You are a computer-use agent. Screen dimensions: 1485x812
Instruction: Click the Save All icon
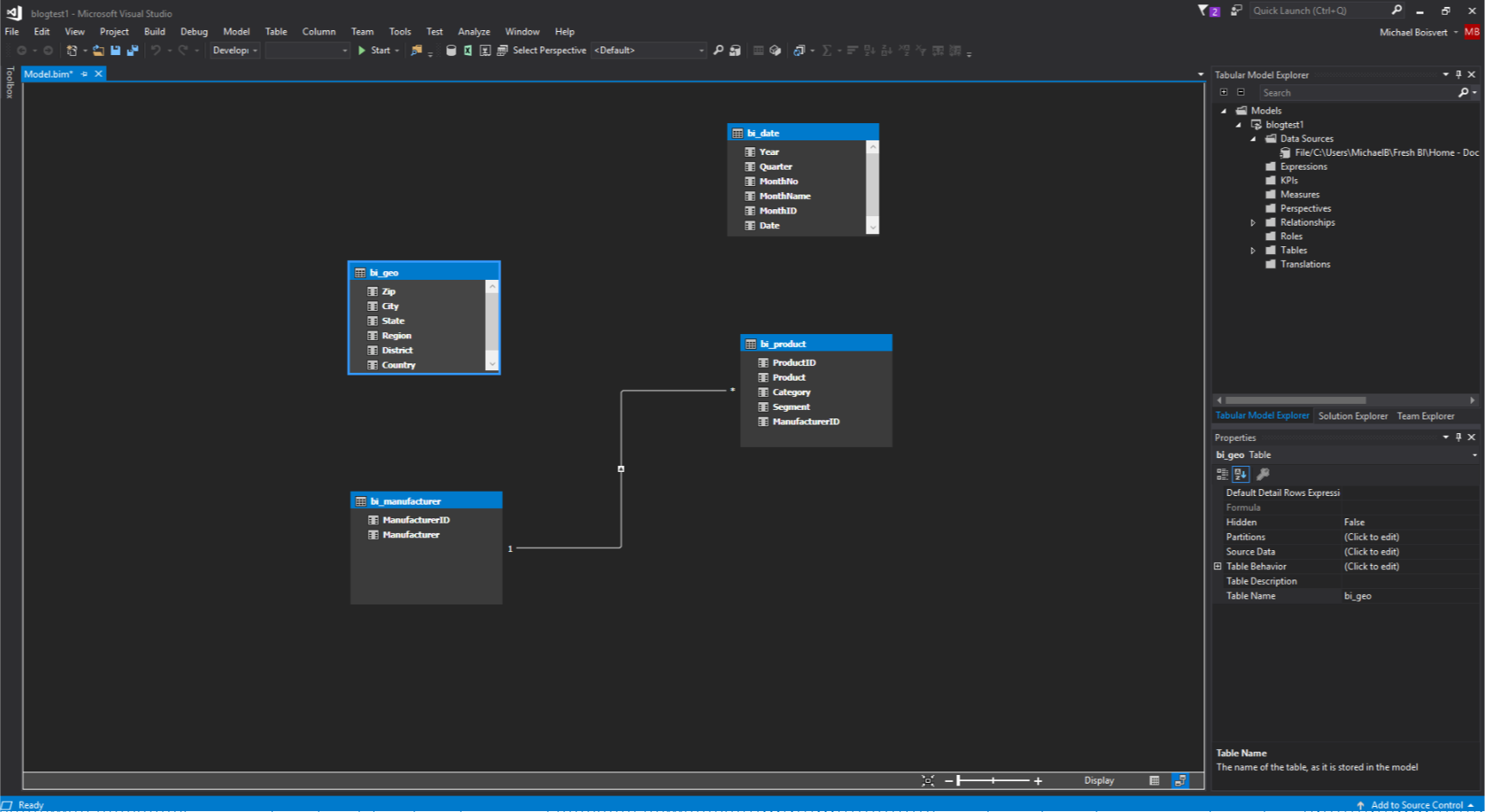(132, 51)
